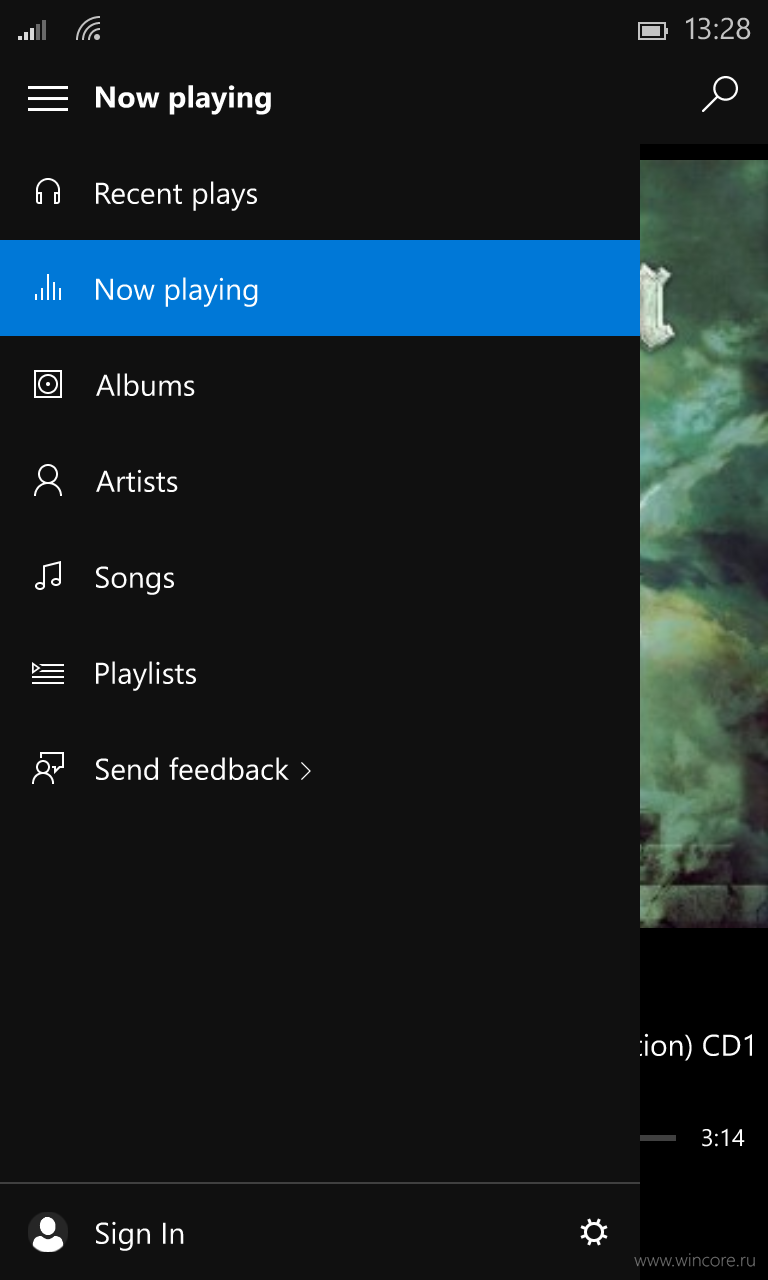Collapse the hamburger navigation menu
The width and height of the screenshot is (768, 1280).
click(x=48, y=98)
